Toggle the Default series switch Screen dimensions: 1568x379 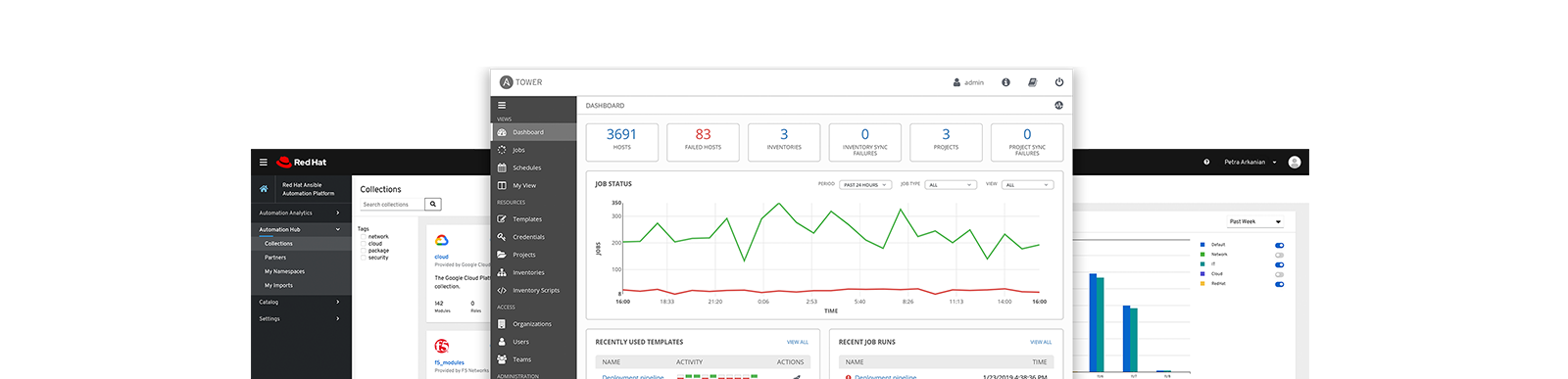[x=1279, y=245]
